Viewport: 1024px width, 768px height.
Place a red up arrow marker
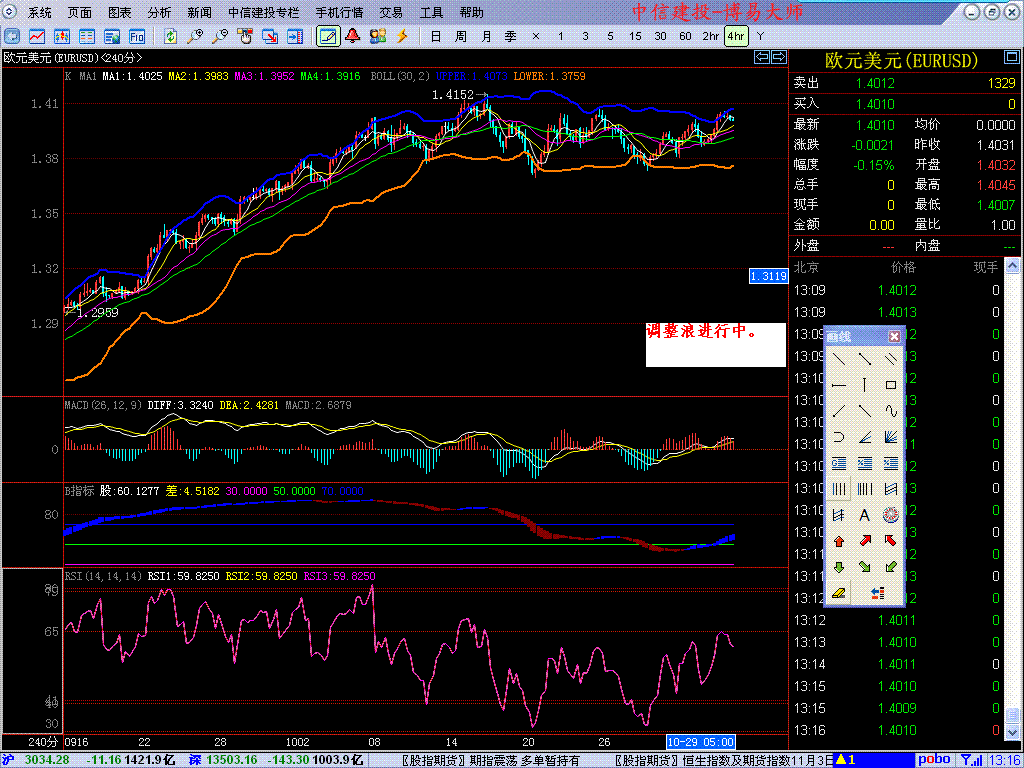pyautogui.click(x=839, y=541)
